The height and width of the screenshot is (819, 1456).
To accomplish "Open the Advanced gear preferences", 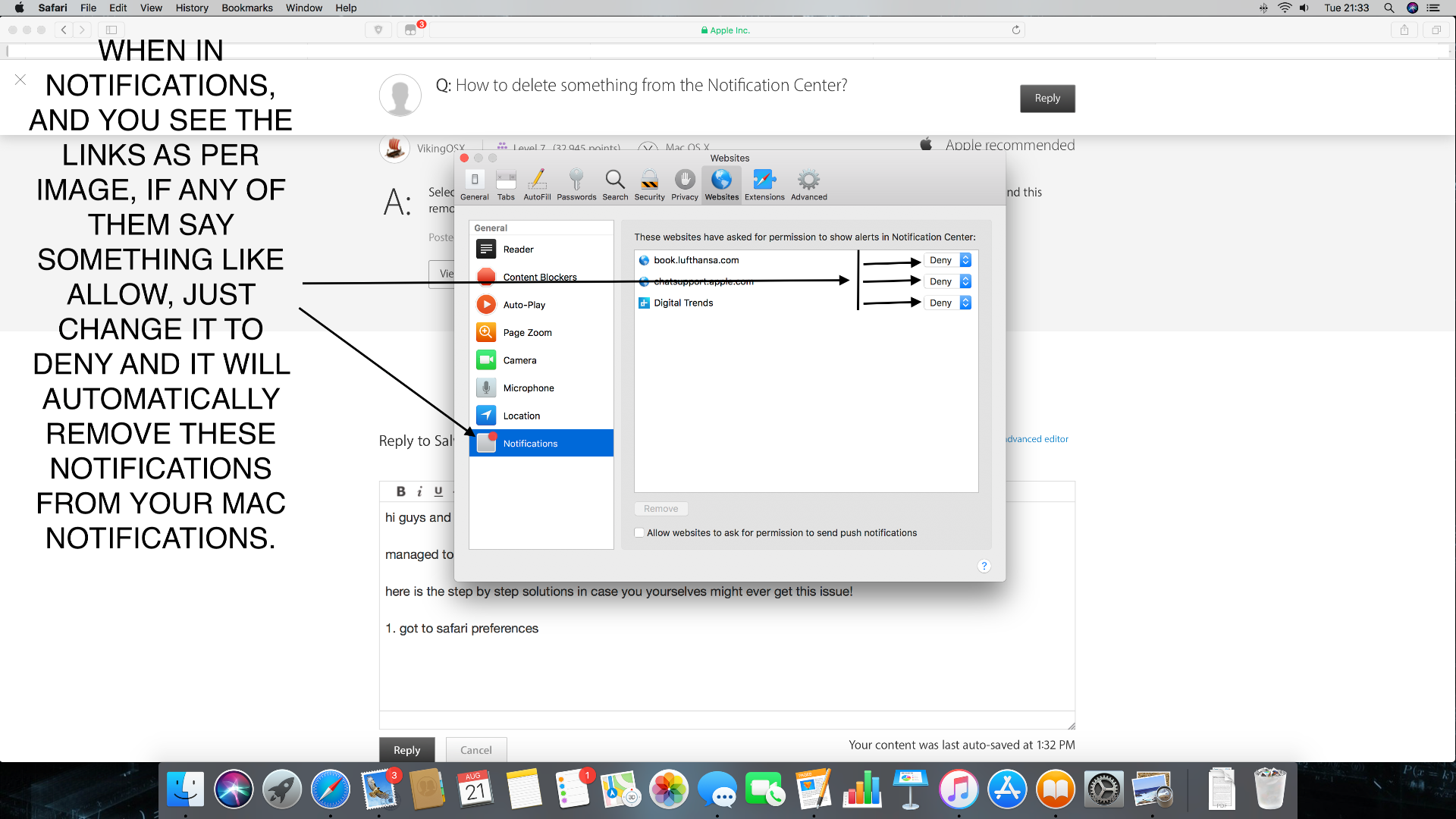I will tap(808, 184).
